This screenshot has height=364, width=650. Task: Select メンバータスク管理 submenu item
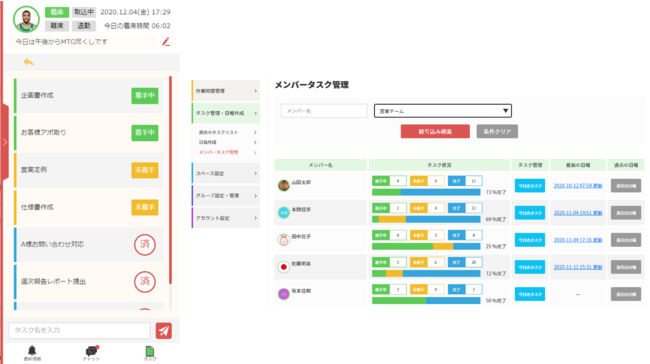(x=227, y=152)
